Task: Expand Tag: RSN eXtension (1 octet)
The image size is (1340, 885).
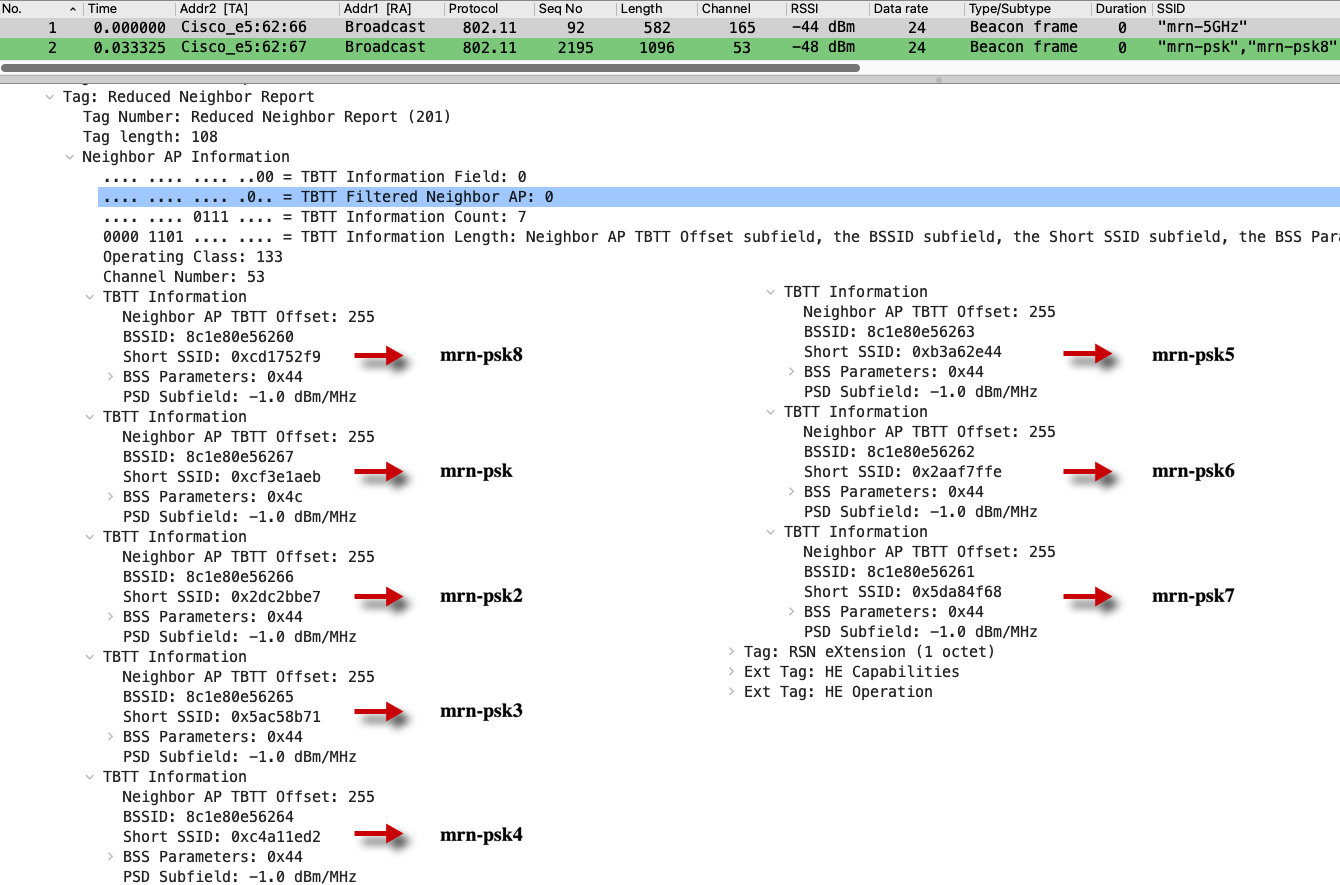Action: [731, 652]
